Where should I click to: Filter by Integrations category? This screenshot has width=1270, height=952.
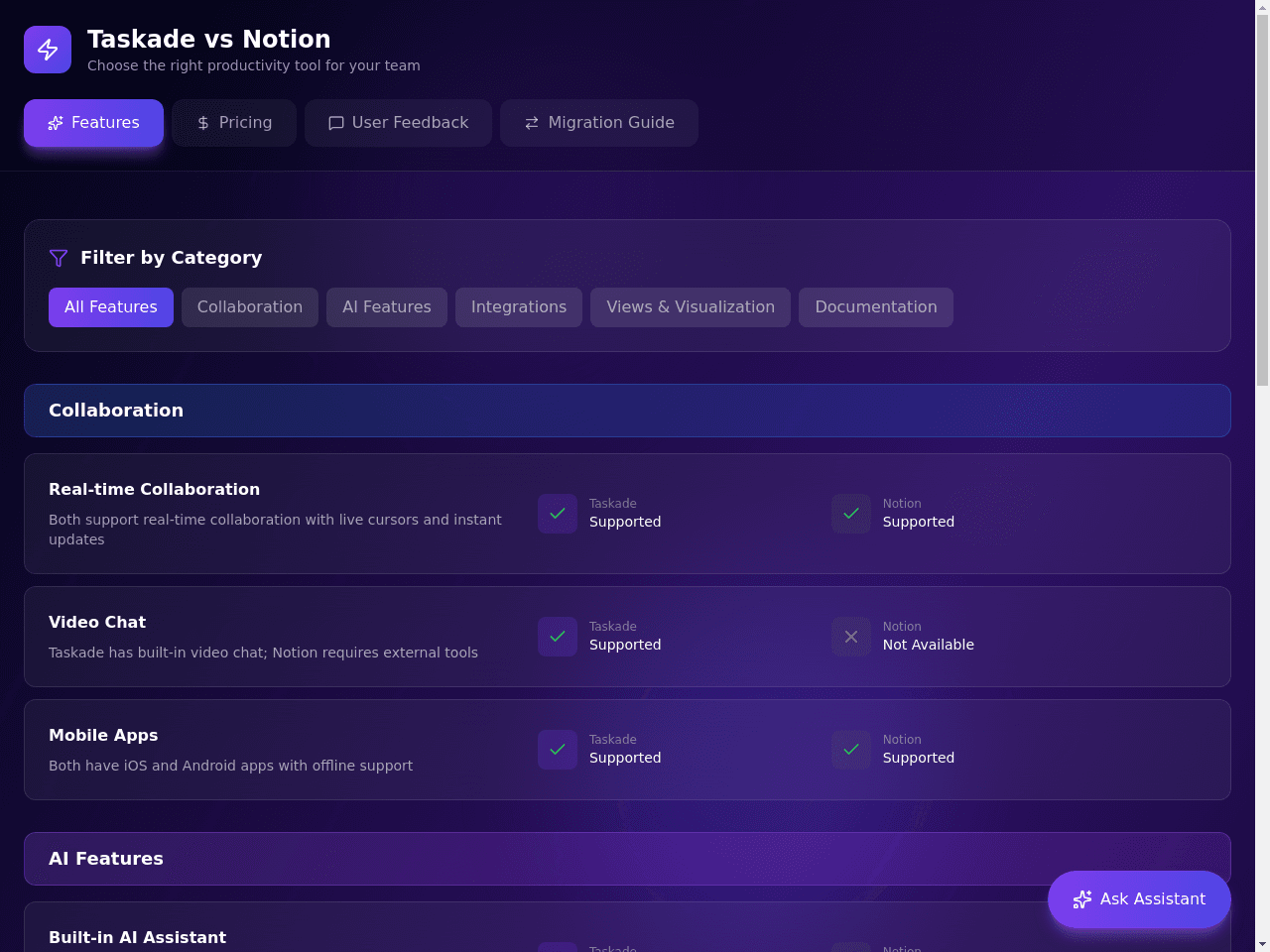click(x=519, y=307)
